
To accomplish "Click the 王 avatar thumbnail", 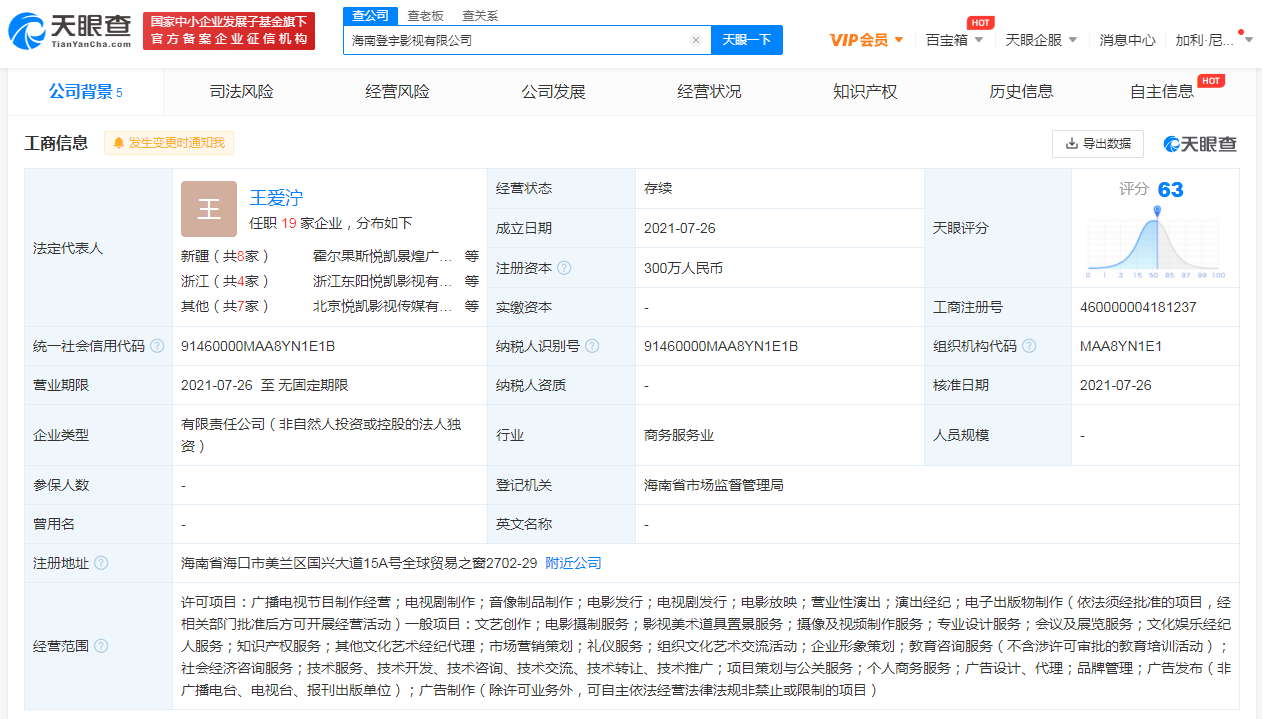I will (x=209, y=209).
